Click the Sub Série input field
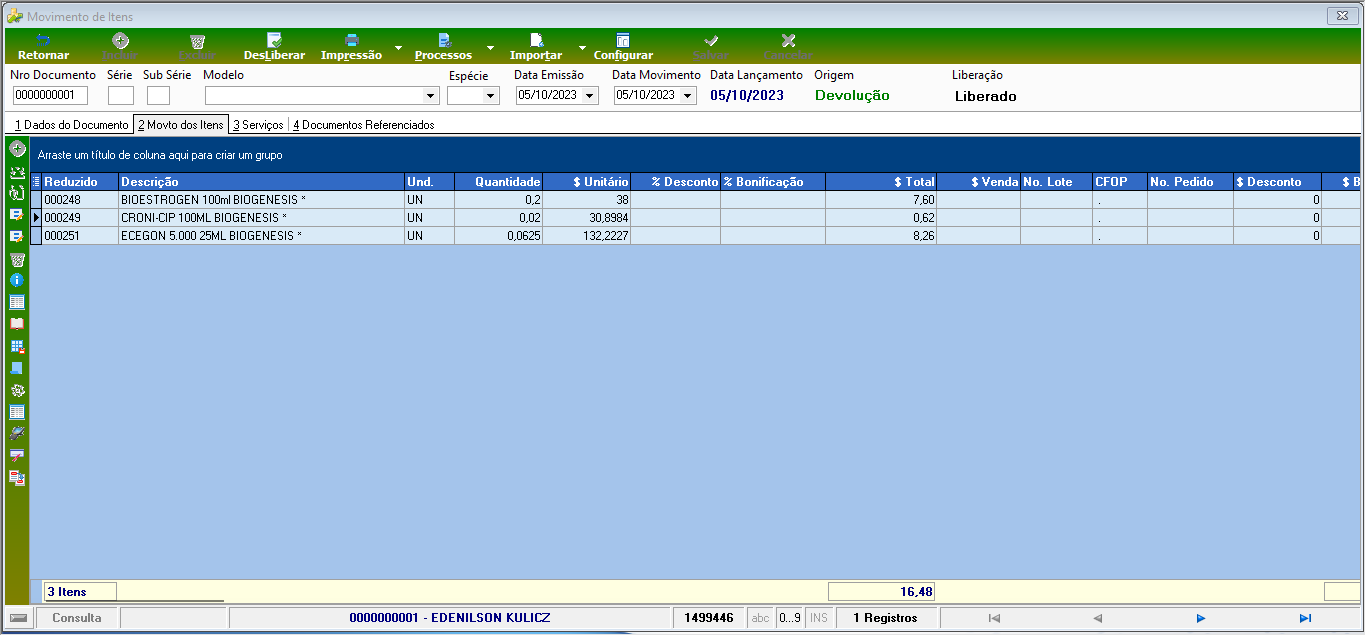 (158, 96)
